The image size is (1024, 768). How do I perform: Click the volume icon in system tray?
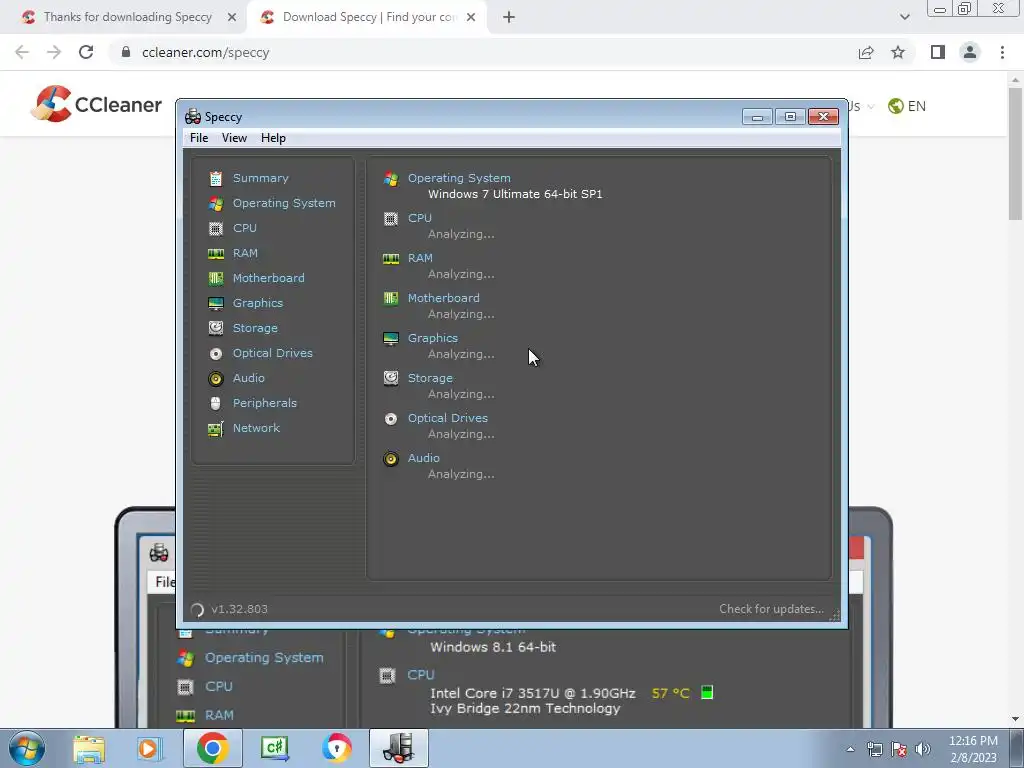point(923,749)
